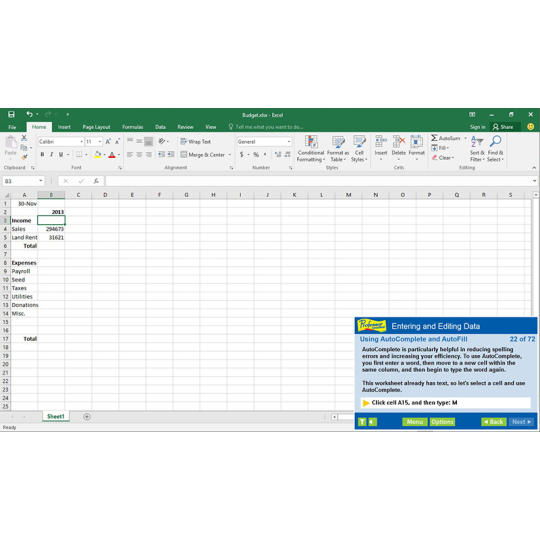540x540 pixels.
Task: Toggle Bold formatting
Action: 42,155
